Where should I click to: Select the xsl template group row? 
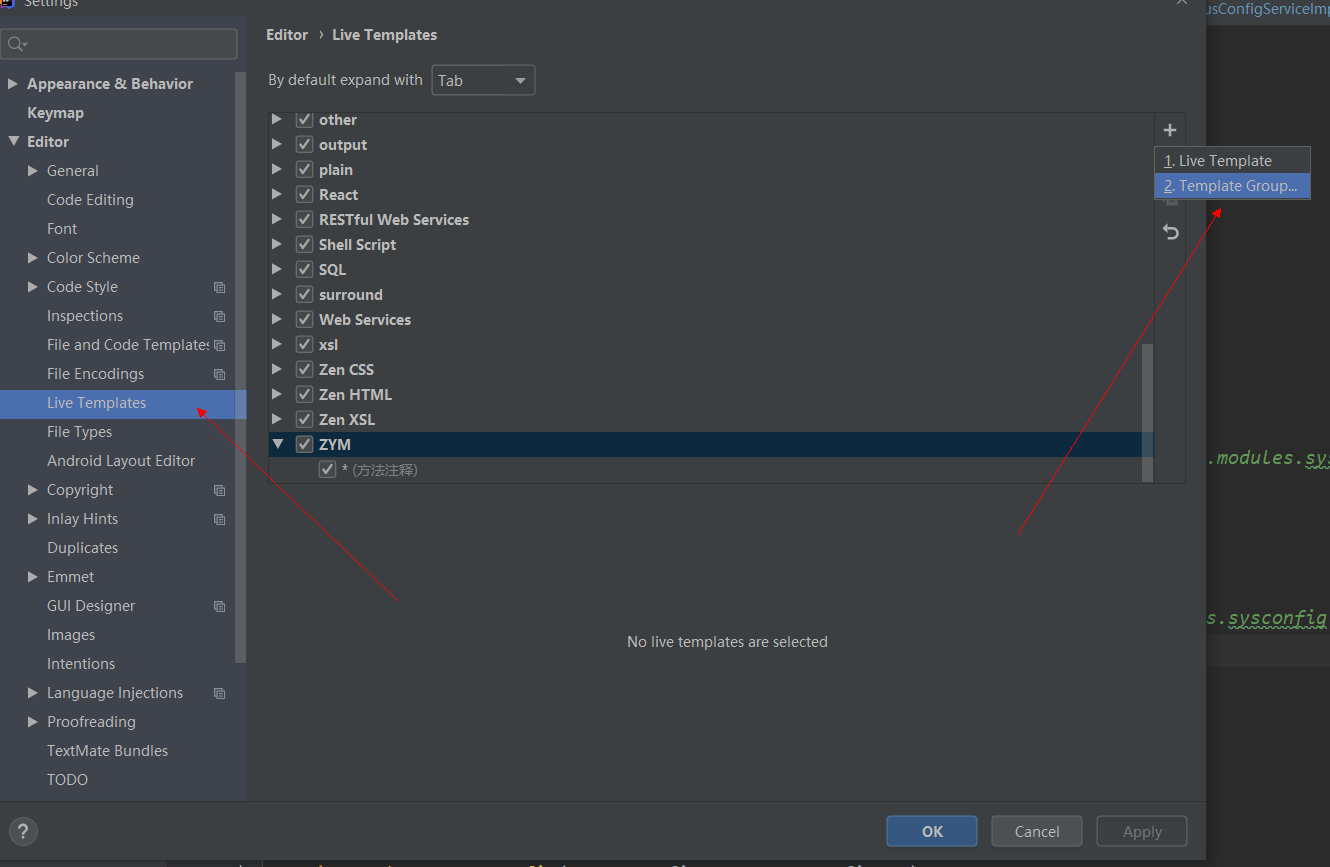coord(711,345)
